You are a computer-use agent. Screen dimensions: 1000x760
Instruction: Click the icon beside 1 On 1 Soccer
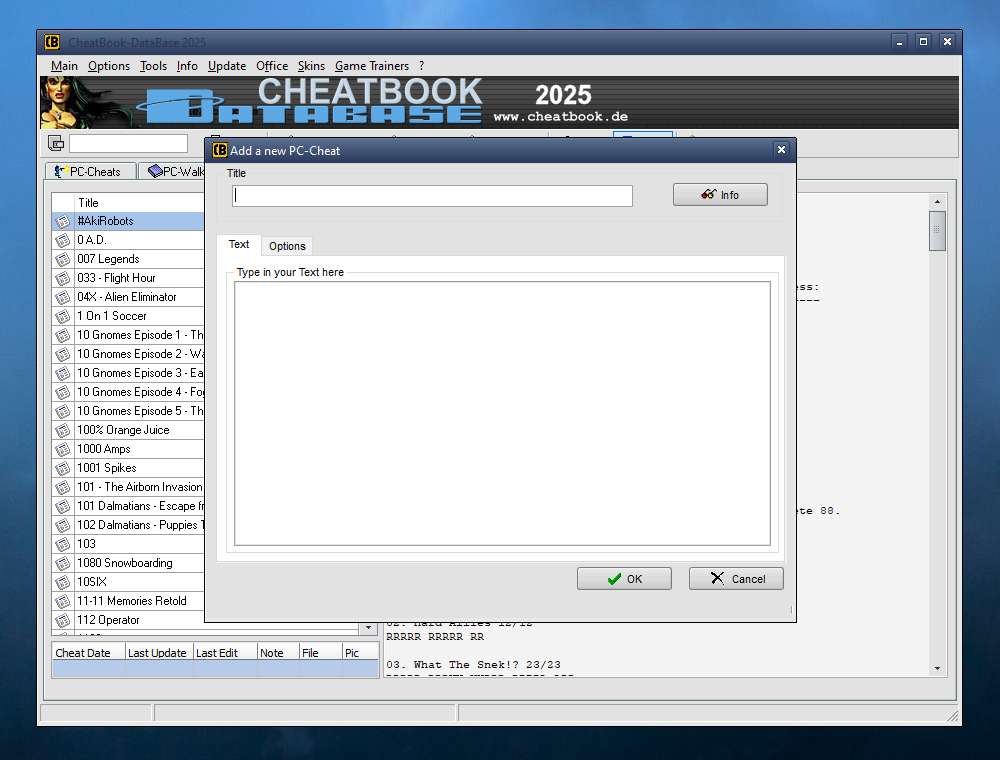(62, 316)
